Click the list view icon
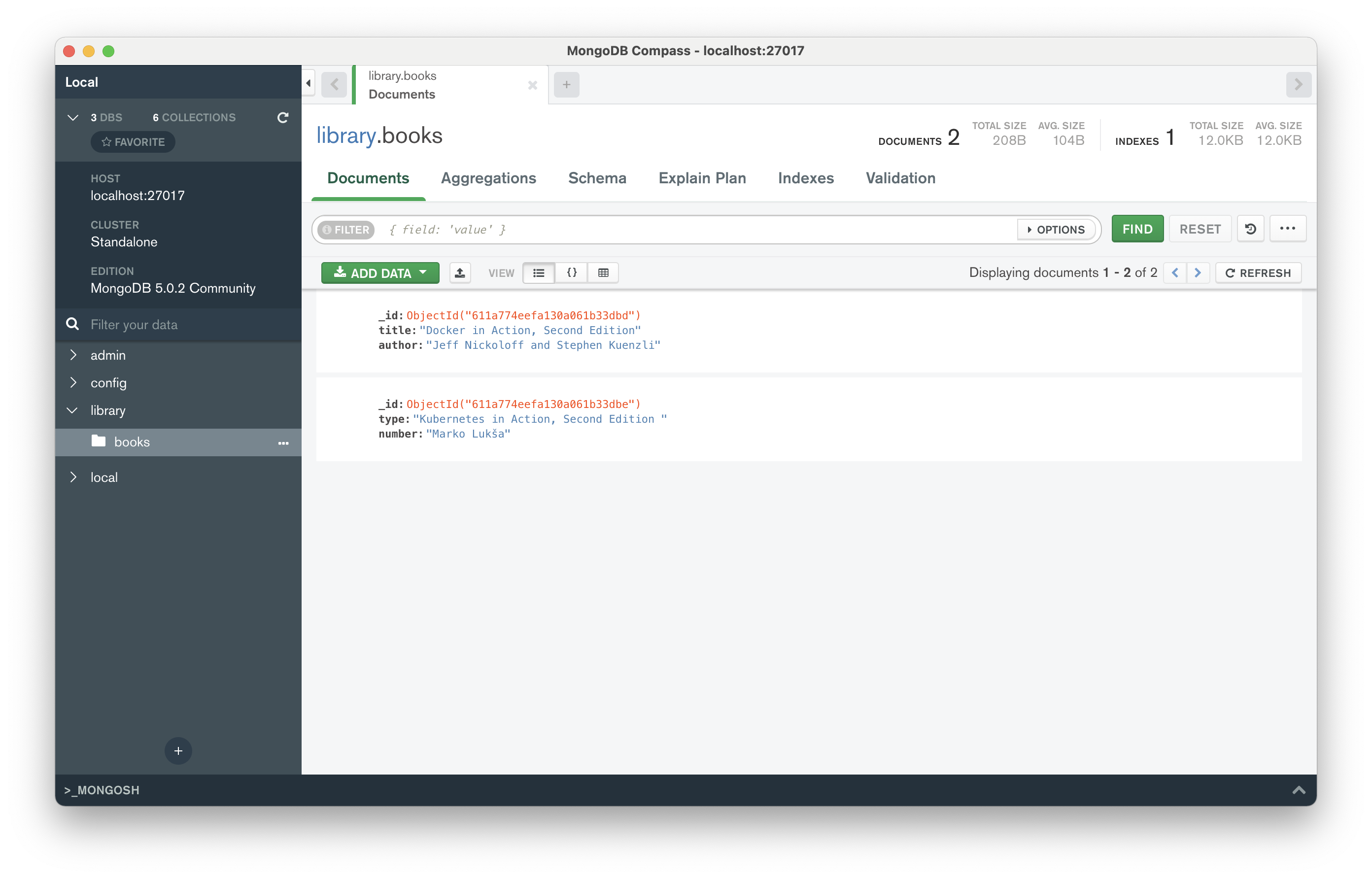 point(539,272)
